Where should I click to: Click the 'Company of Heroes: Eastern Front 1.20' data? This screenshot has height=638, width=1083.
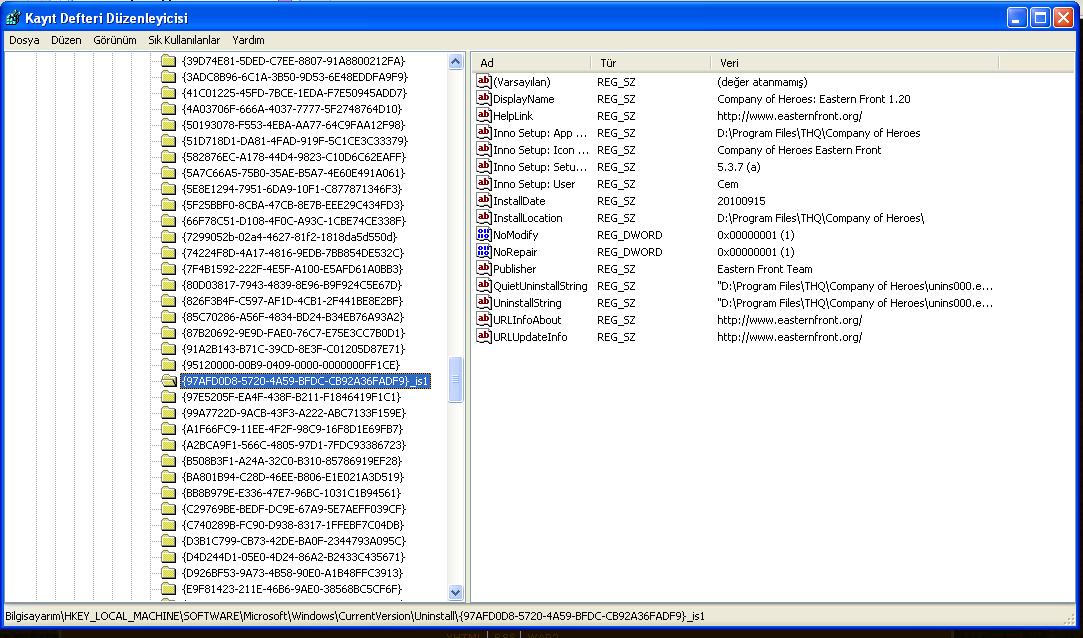pos(814,99)
